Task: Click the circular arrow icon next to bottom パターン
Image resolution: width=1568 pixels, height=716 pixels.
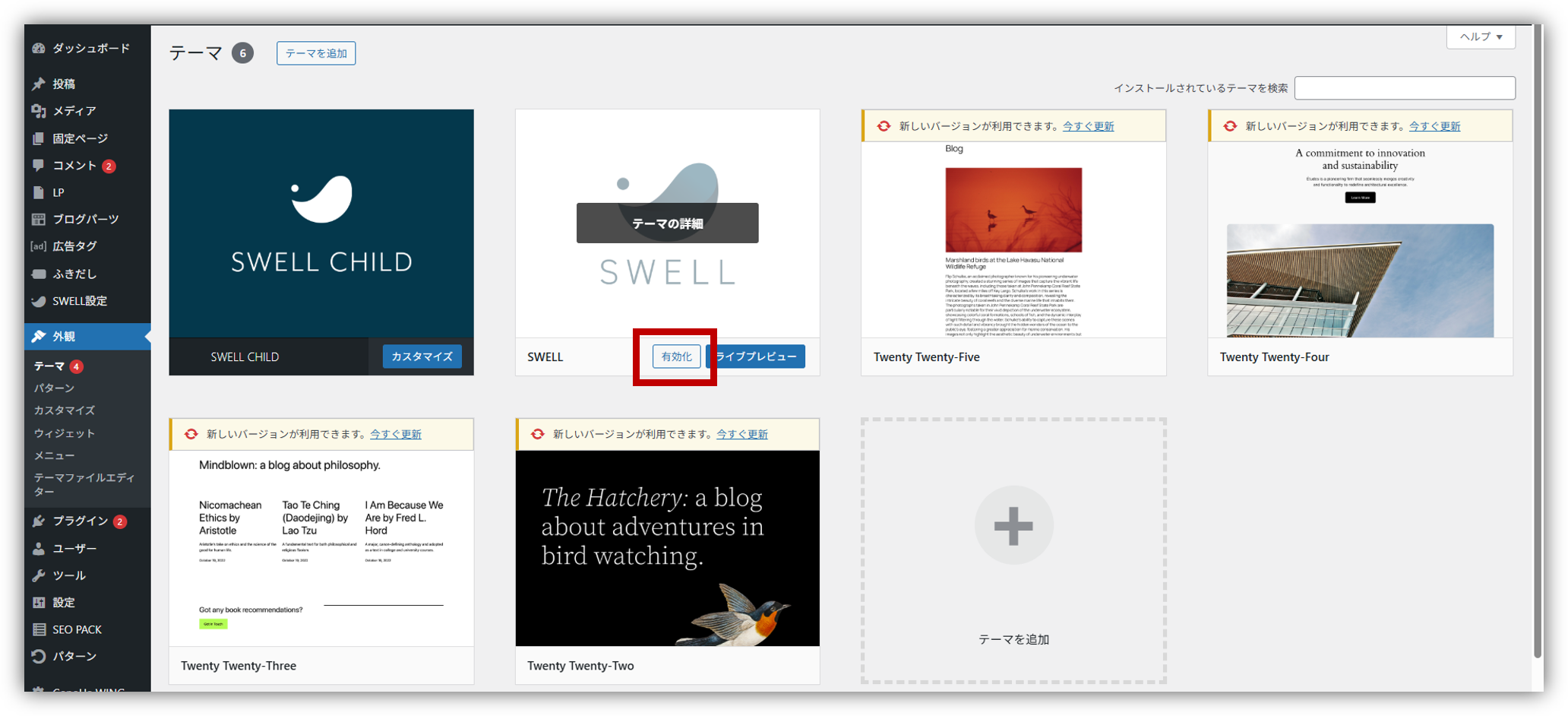Action: point(39,656)
